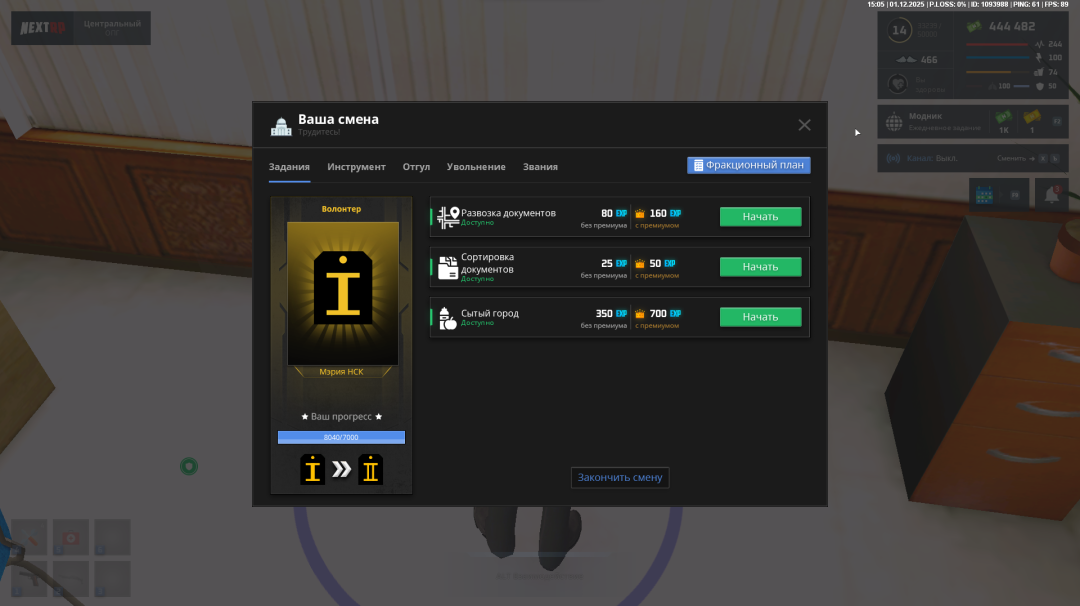The height and width of the screenshot is (606, 1080).
Task: End the shift with Закончить смену
Action: (x=620, y=477)
